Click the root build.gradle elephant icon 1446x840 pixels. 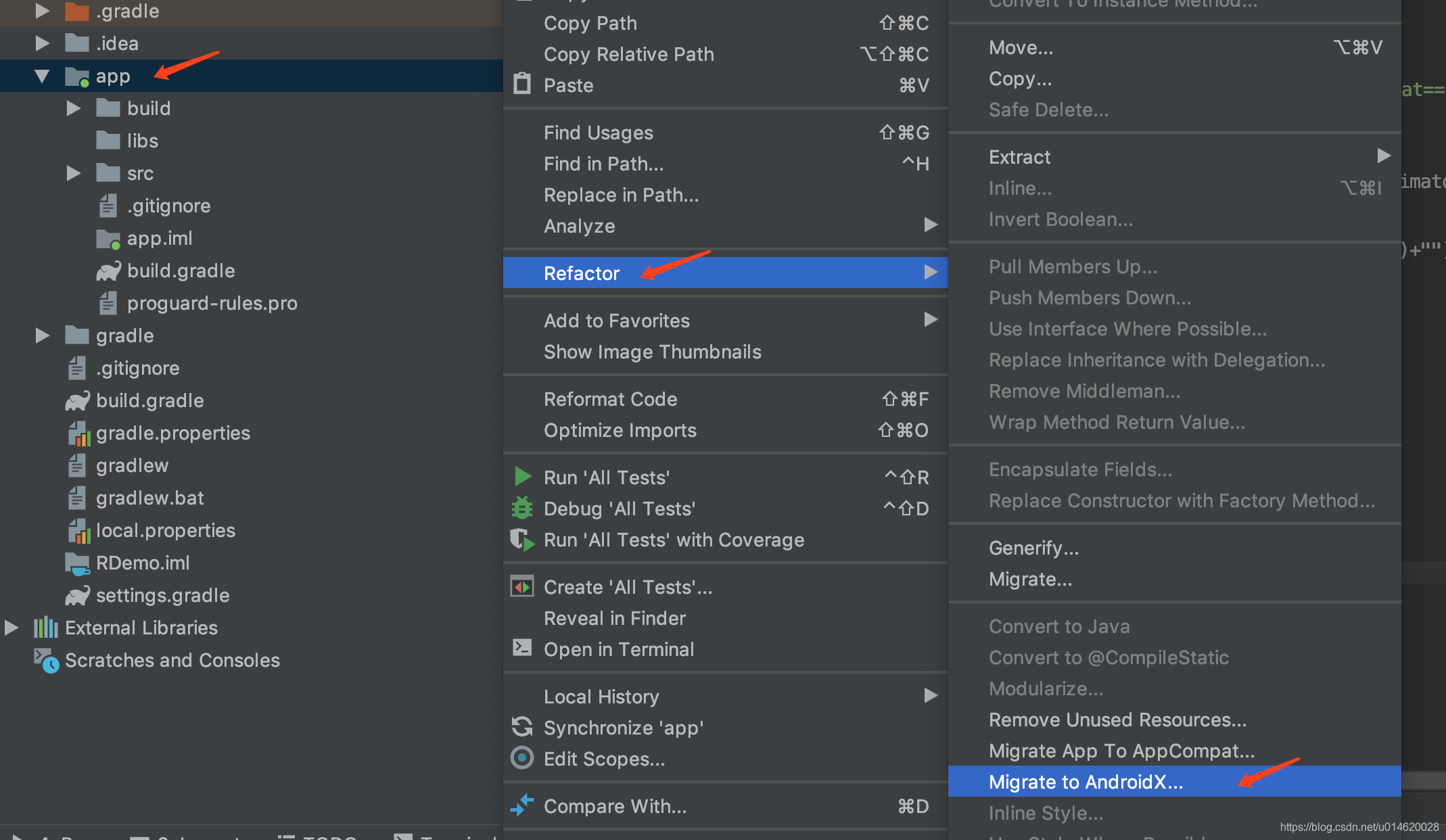77,401
